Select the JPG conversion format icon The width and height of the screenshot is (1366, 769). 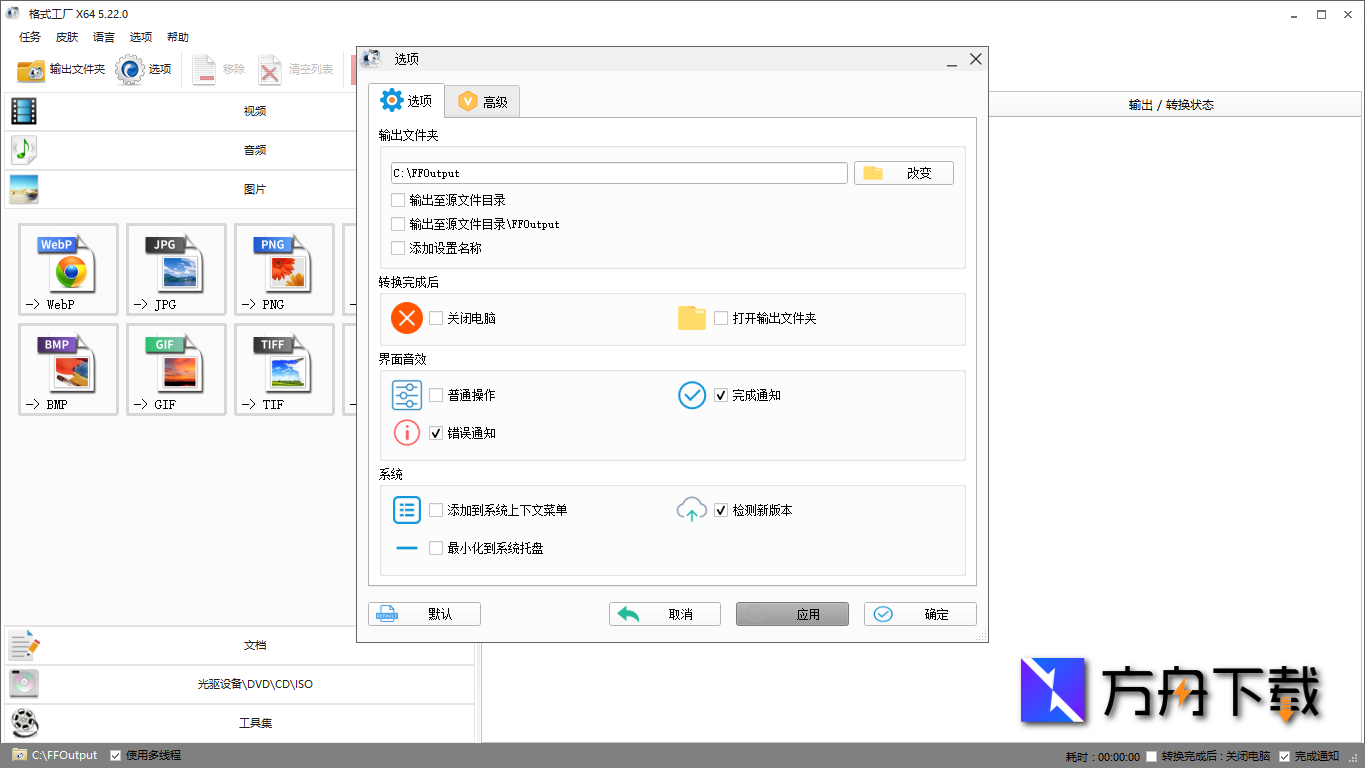point(176,269)
